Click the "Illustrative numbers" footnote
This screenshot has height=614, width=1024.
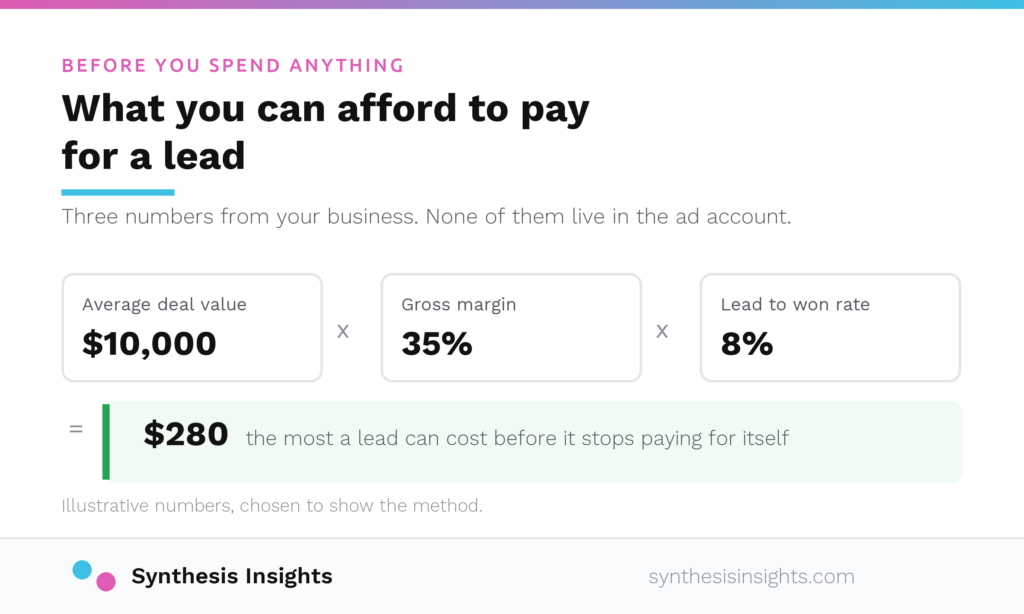(x=272, y=506)
